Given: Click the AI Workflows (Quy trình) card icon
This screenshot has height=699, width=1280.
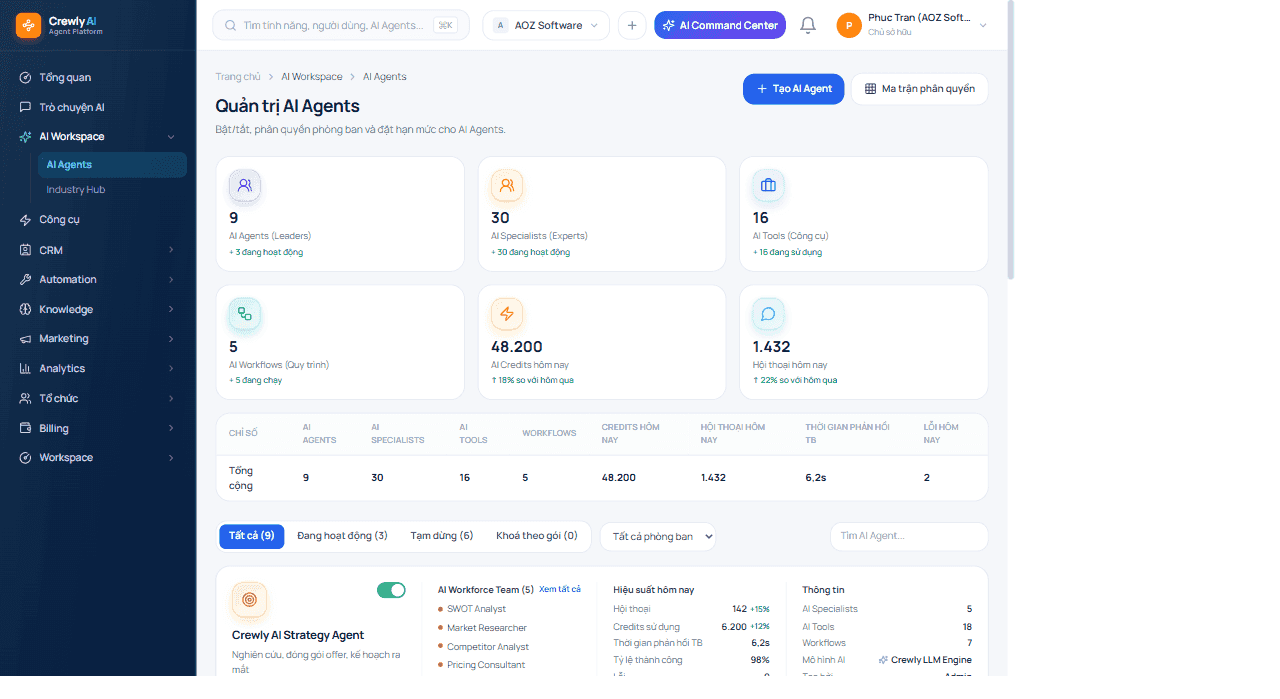Looking at the screenshot, I should (x=245, y=314).
